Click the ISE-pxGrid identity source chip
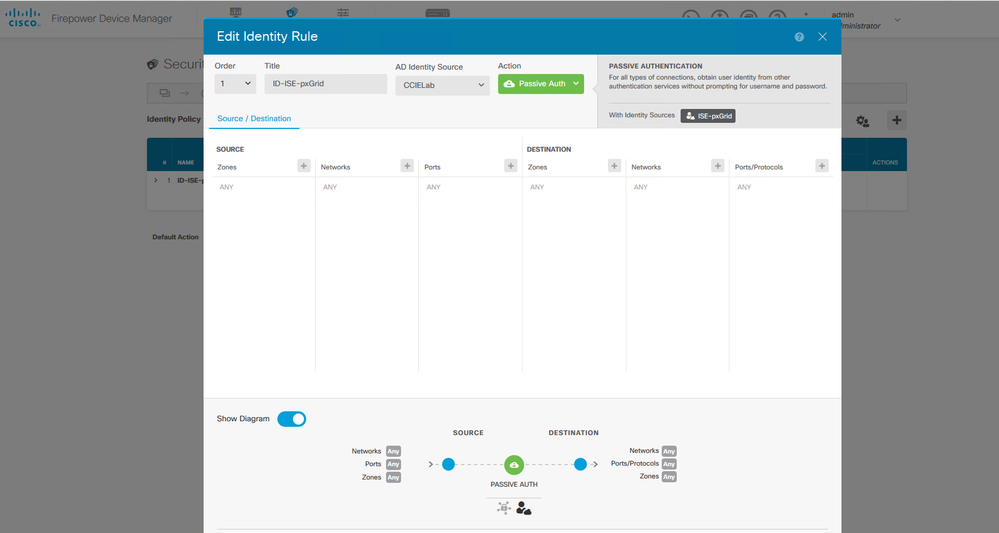 point(708,116)
